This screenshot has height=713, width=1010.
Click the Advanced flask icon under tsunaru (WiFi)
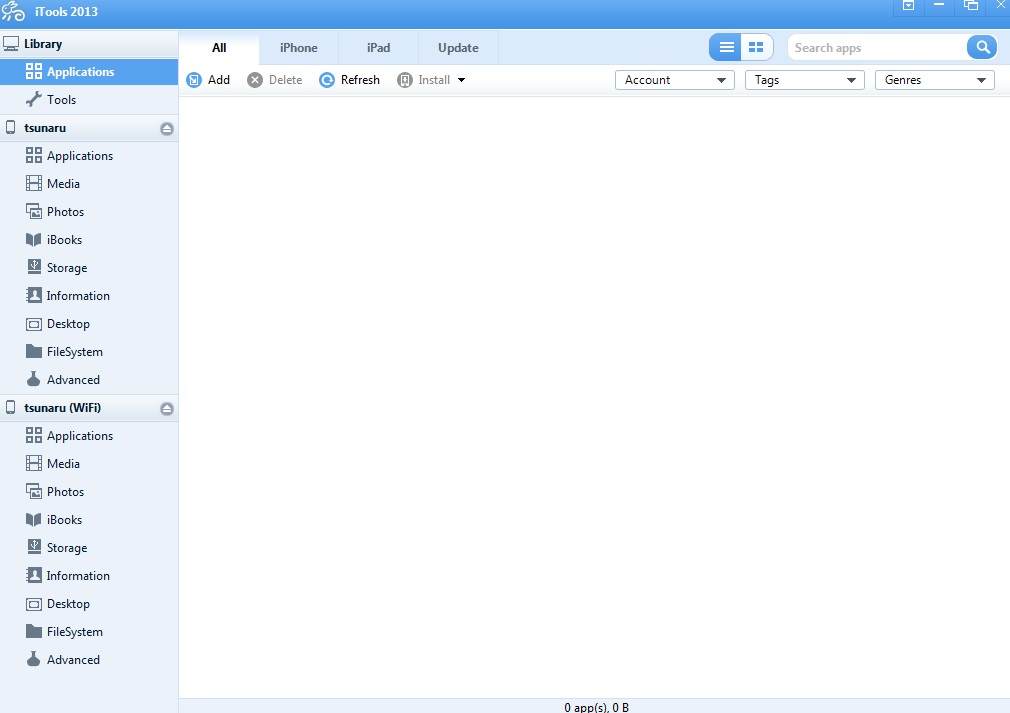33,659
